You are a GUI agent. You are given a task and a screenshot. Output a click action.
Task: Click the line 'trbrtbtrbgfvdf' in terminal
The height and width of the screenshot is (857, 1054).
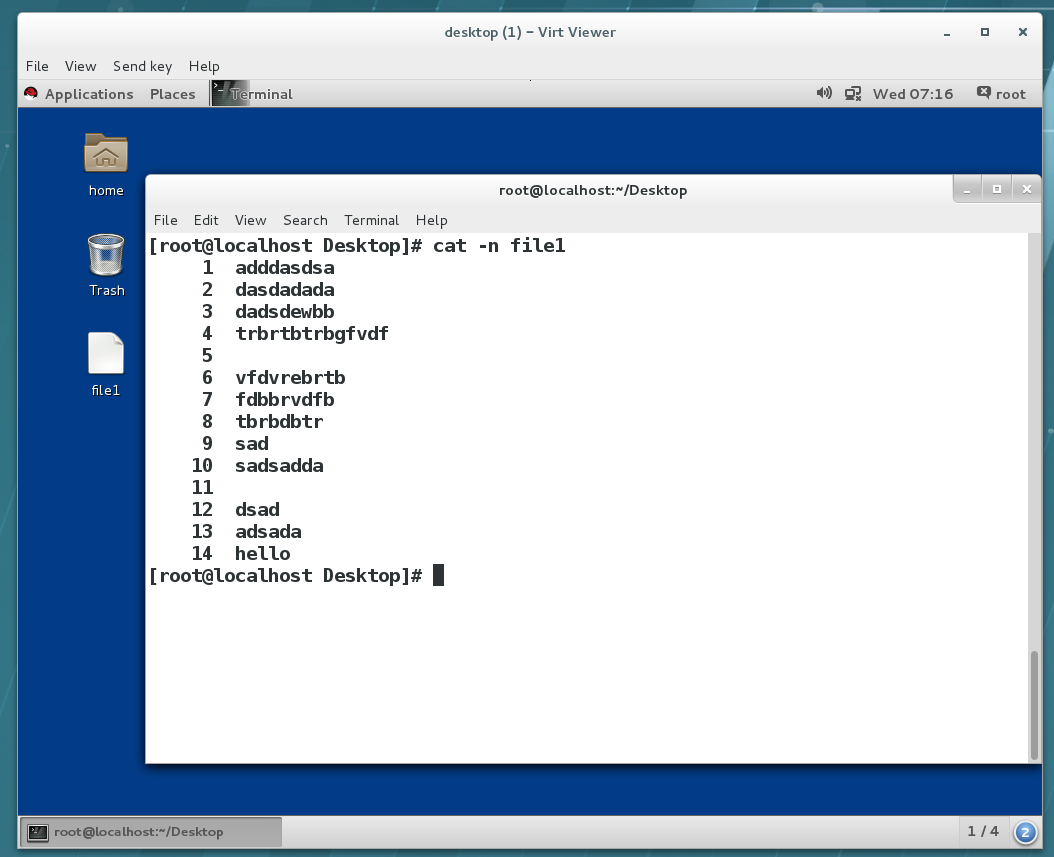312,334
